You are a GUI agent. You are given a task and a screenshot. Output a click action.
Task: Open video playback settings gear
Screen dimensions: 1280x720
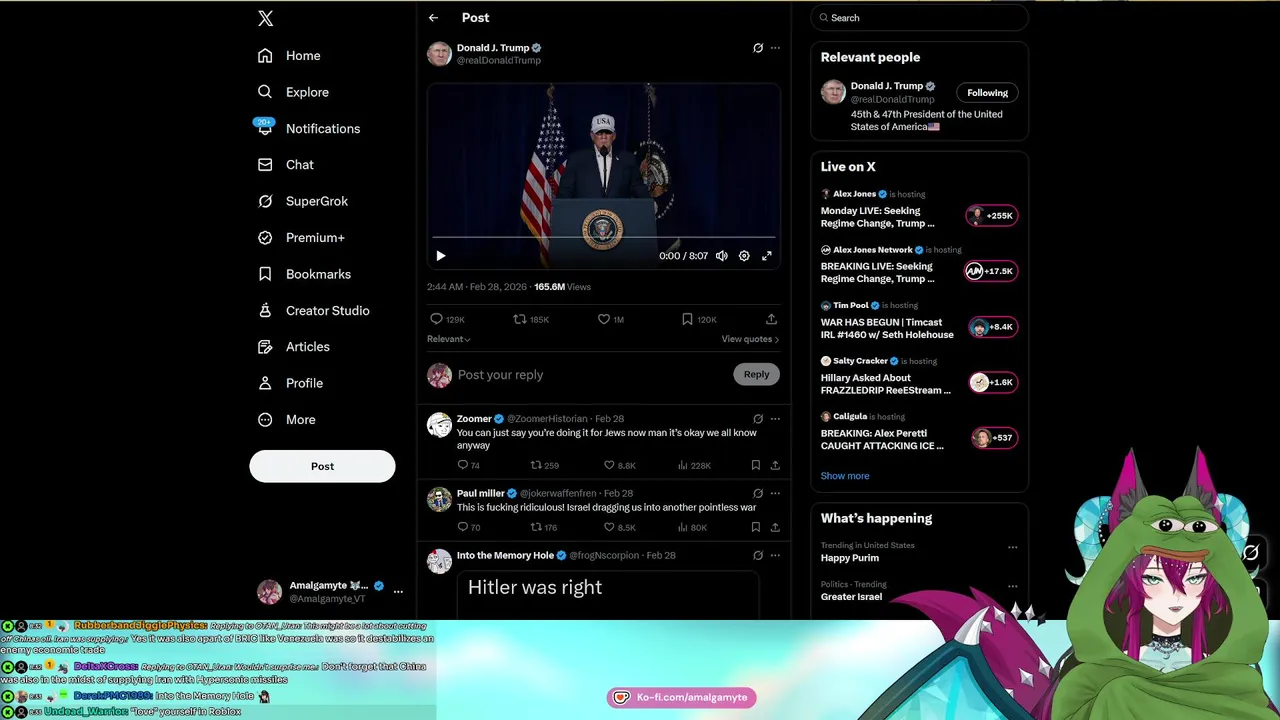click(x=744, y=256)
